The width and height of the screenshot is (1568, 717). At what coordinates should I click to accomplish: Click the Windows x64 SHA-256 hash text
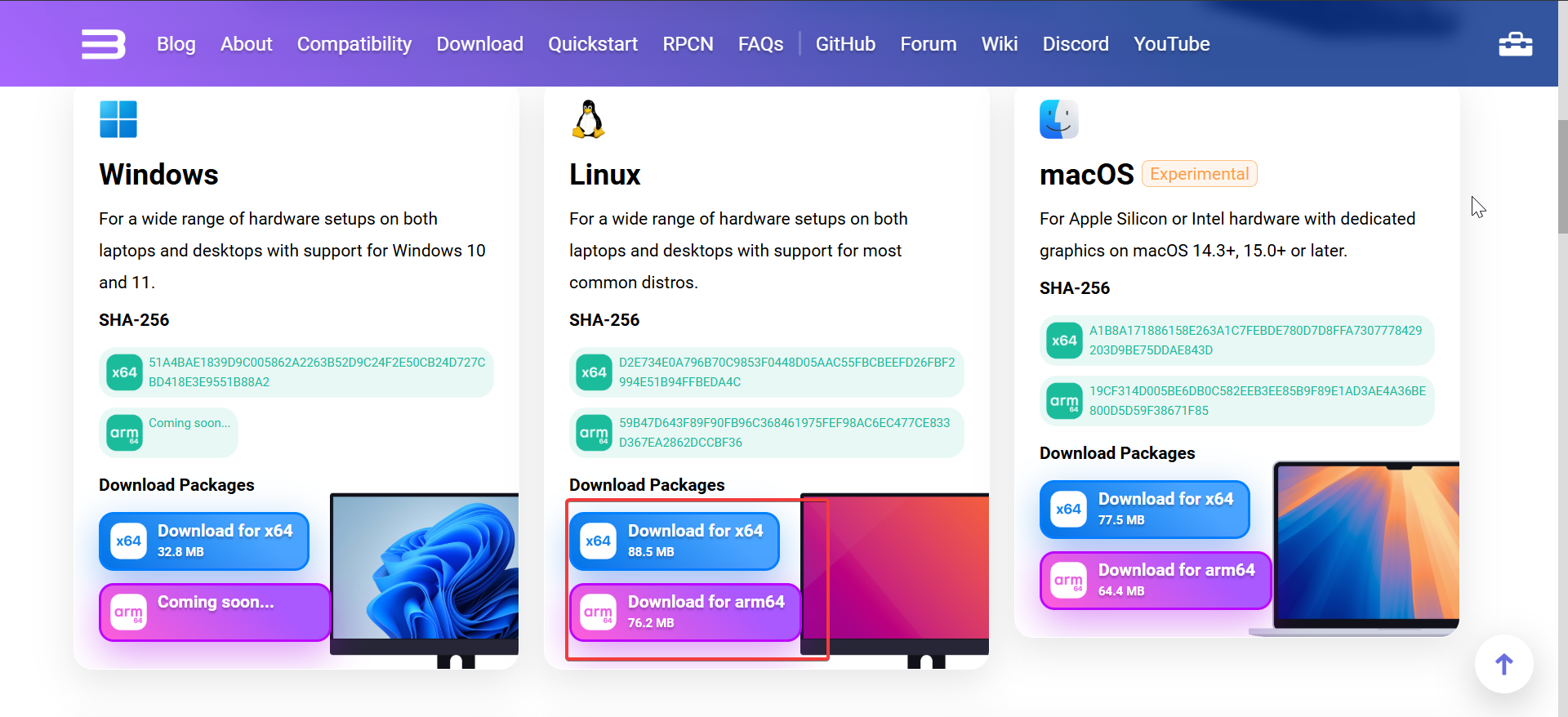[x=317, y=372]
